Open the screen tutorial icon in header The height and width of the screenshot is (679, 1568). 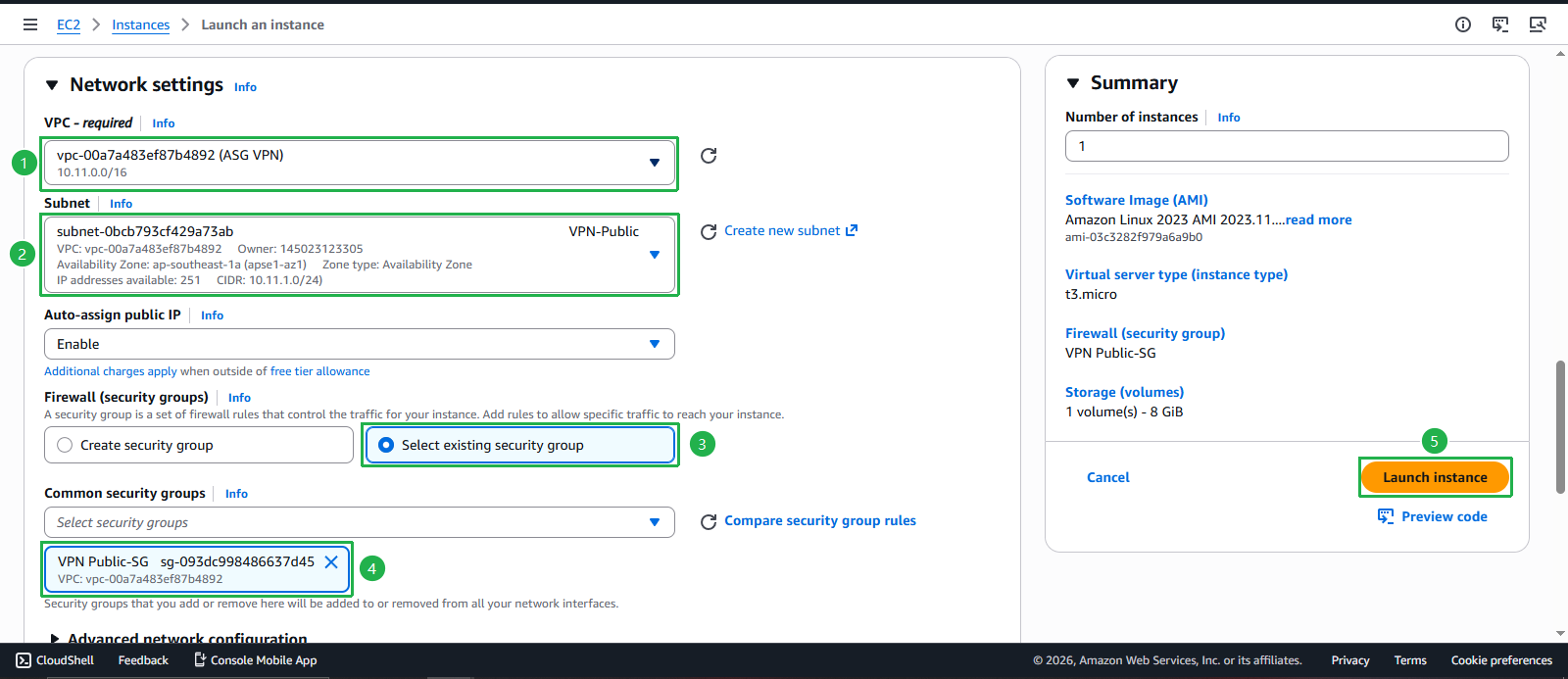(1538, 24)
